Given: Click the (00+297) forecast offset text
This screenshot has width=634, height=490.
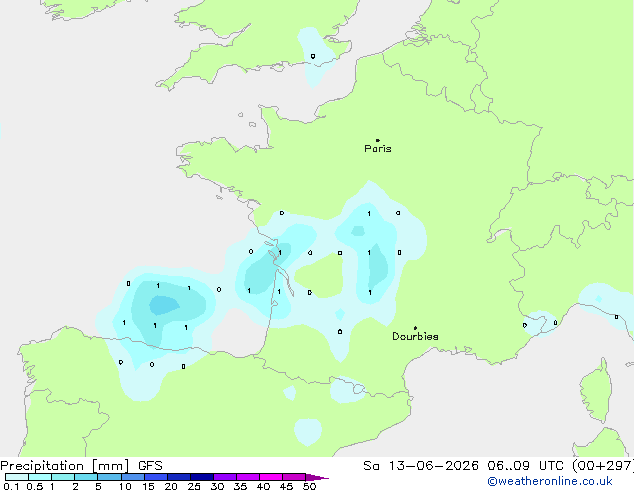Looking at the screenshot, I should pos(603,466).
